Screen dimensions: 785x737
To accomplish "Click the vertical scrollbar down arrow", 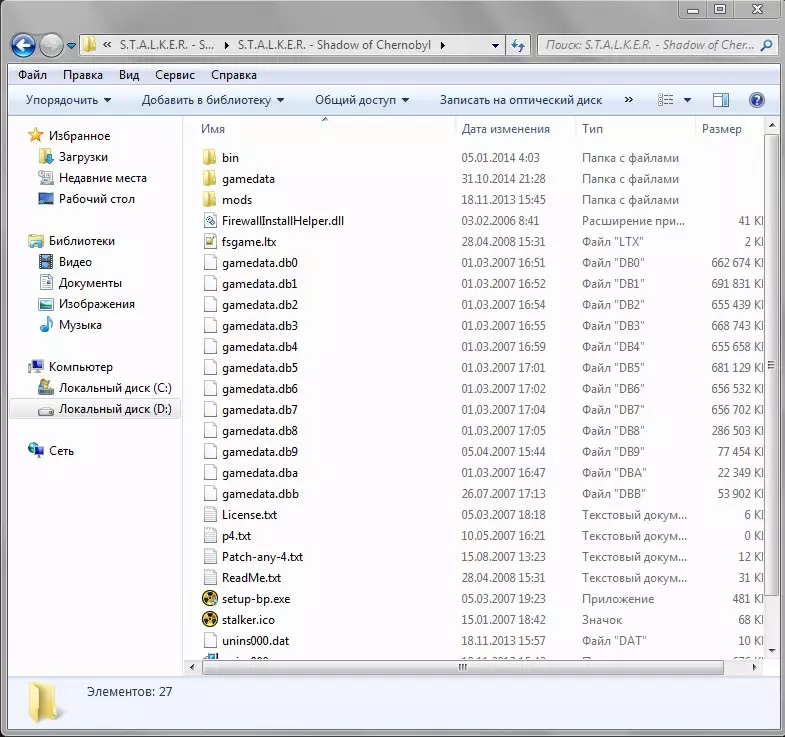I will coord(772,651).
